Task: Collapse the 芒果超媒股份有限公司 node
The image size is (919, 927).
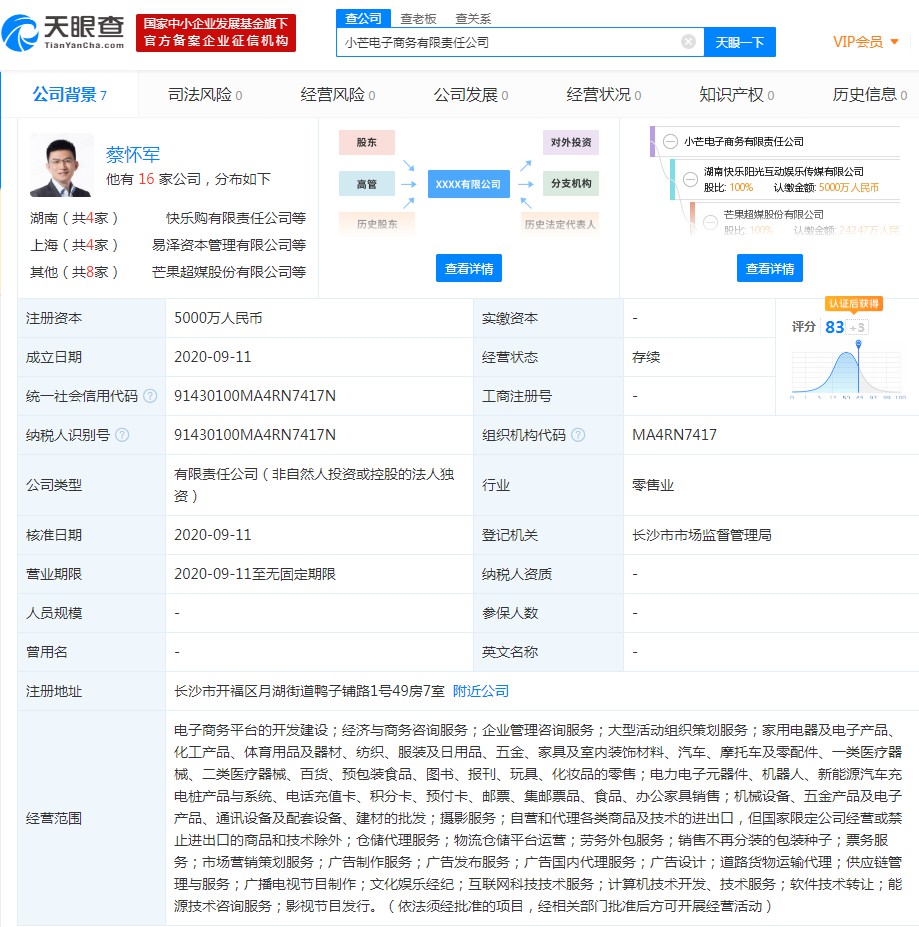Action: tap(710, 222)
